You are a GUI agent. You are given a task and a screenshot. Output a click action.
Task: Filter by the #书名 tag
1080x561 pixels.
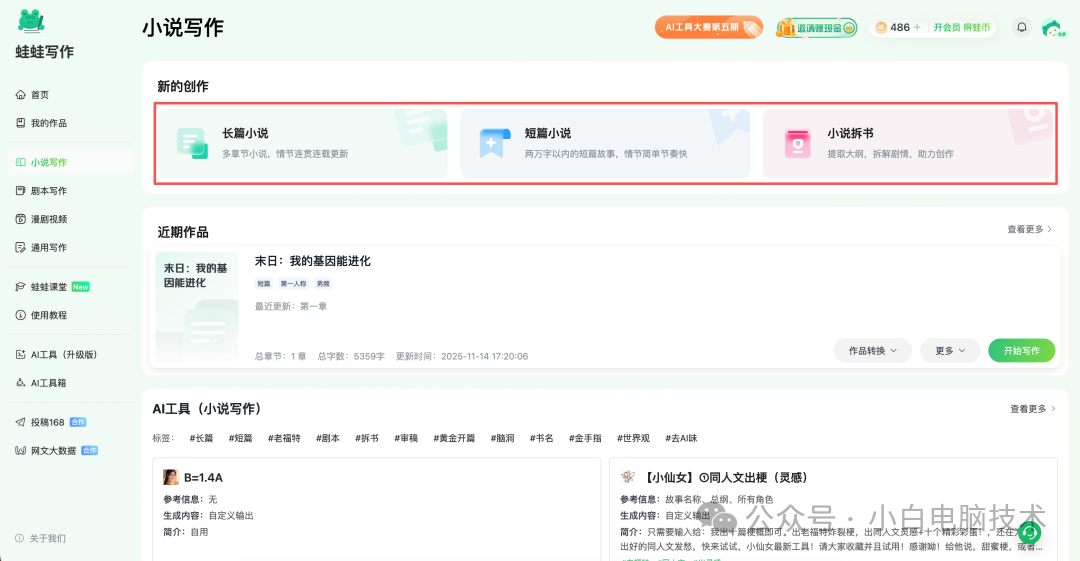tap(541, 438)
